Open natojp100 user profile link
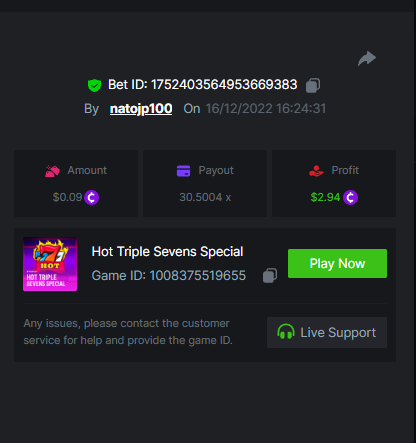This screenshot has height=443, width=416. coord(141,109)
